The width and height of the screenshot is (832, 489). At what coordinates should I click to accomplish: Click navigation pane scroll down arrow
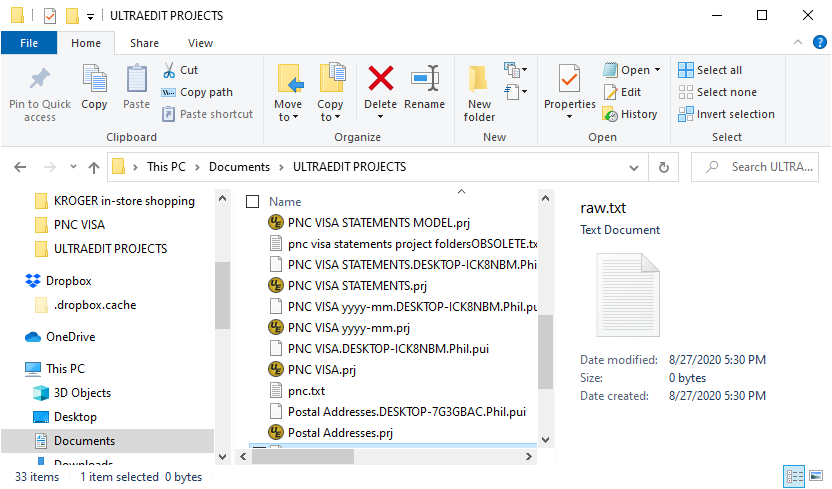(223, 457)
